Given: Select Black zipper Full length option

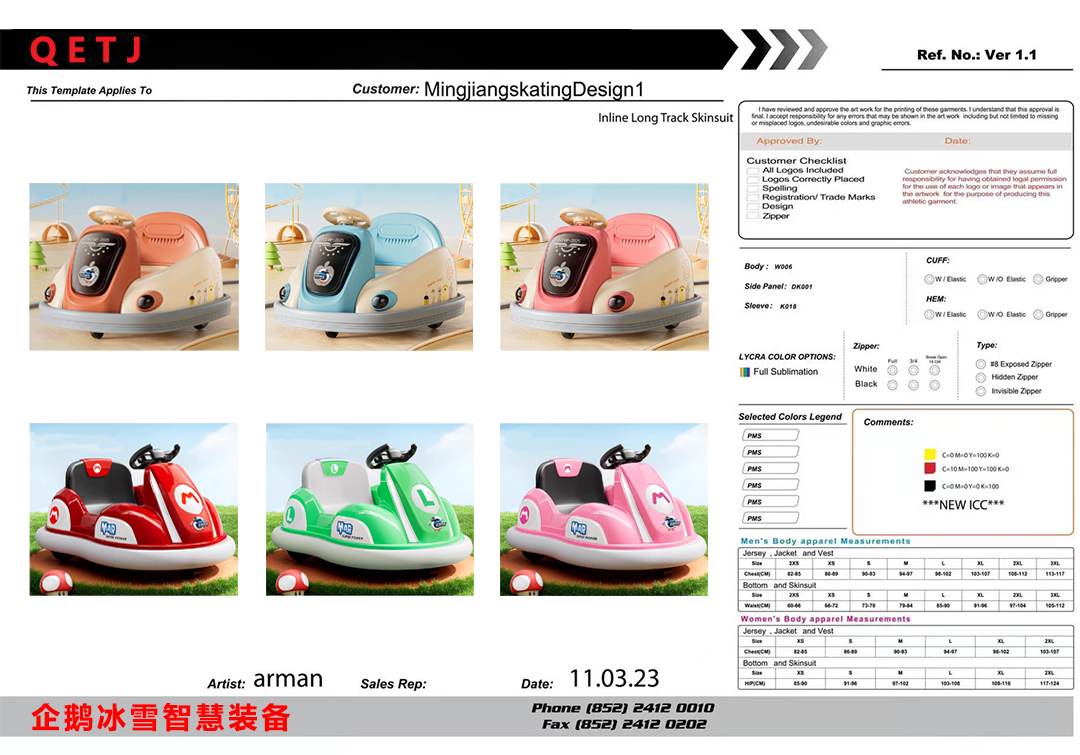Looking at the screenshot, I should coord(893,385).
